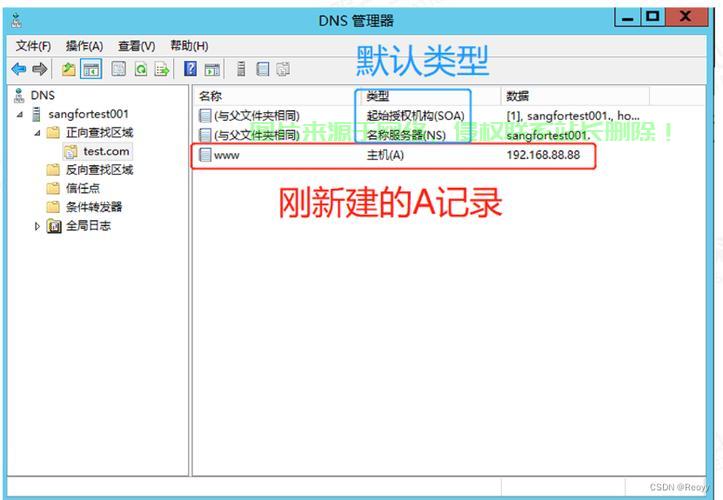Open the 操作(A) menu

[x=84, y=46]
